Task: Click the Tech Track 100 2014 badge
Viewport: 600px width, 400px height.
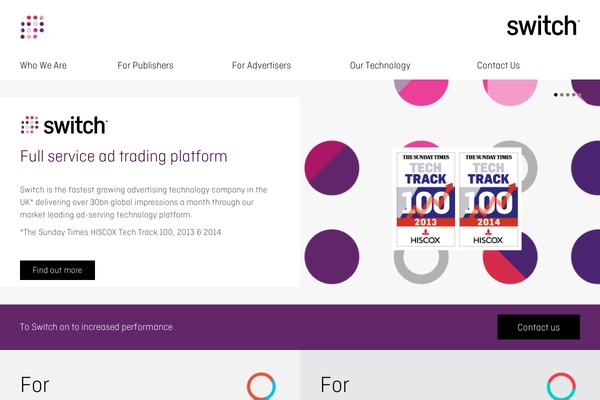Action: [488, 199]
